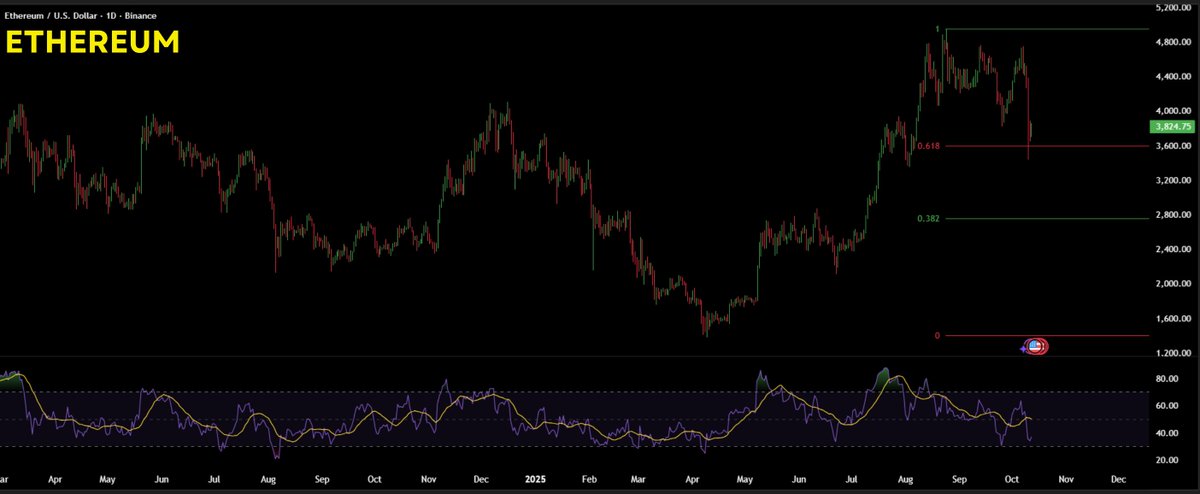1200x494 pixels.
Task: Select the green 3,824.75 current price label
Action: (1172, 127)
